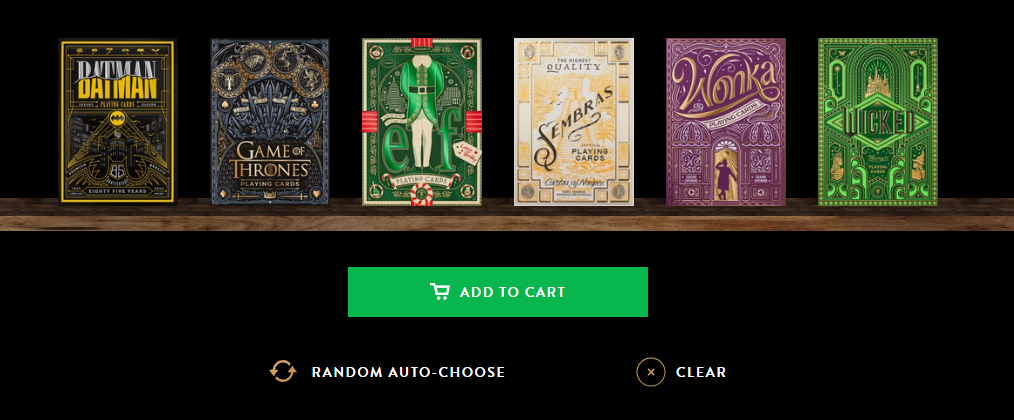1014x420 pixels.
Task: Click the Clear text link
Action: 701,372
